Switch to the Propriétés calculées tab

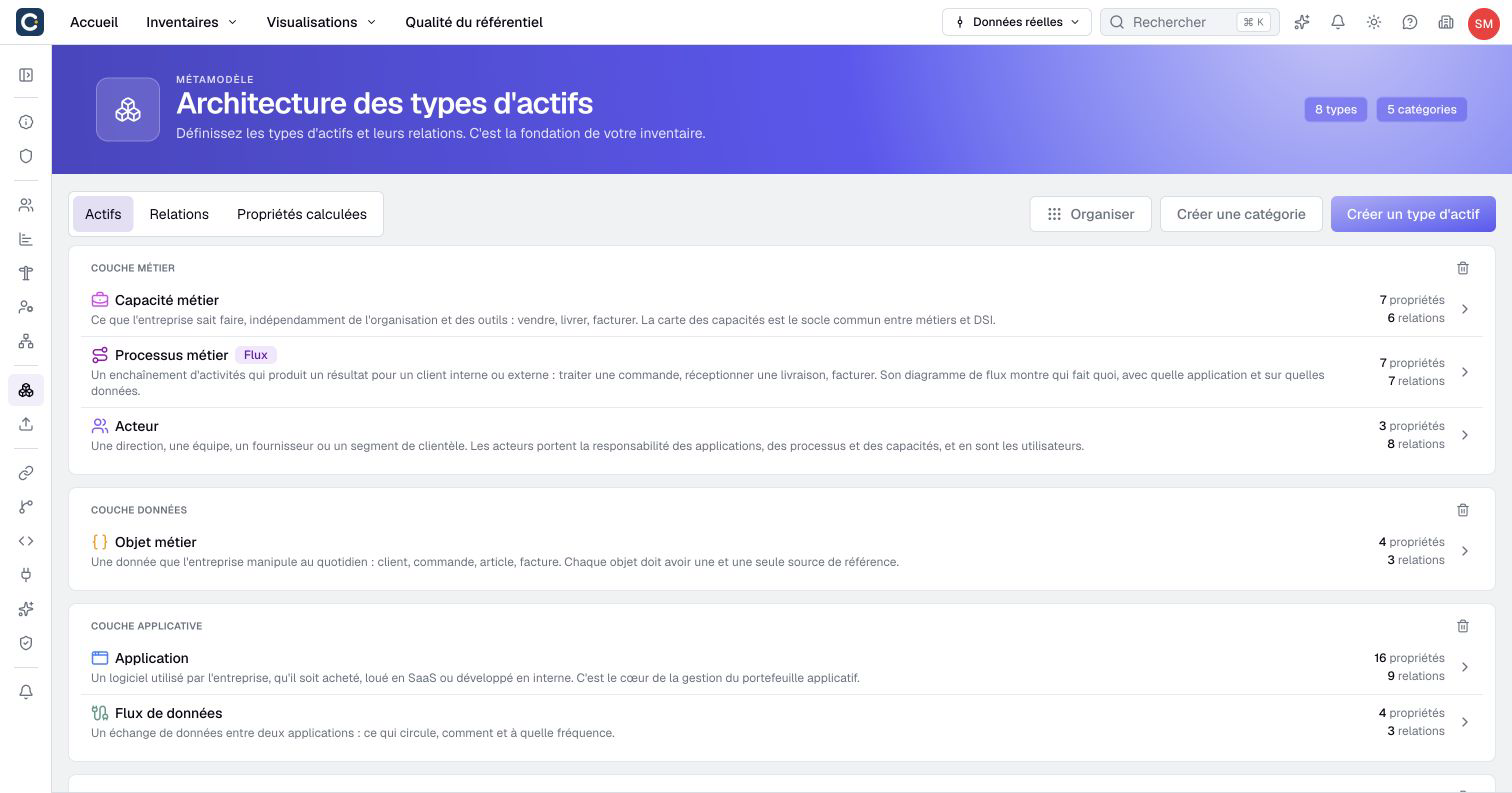click(302, 214)
